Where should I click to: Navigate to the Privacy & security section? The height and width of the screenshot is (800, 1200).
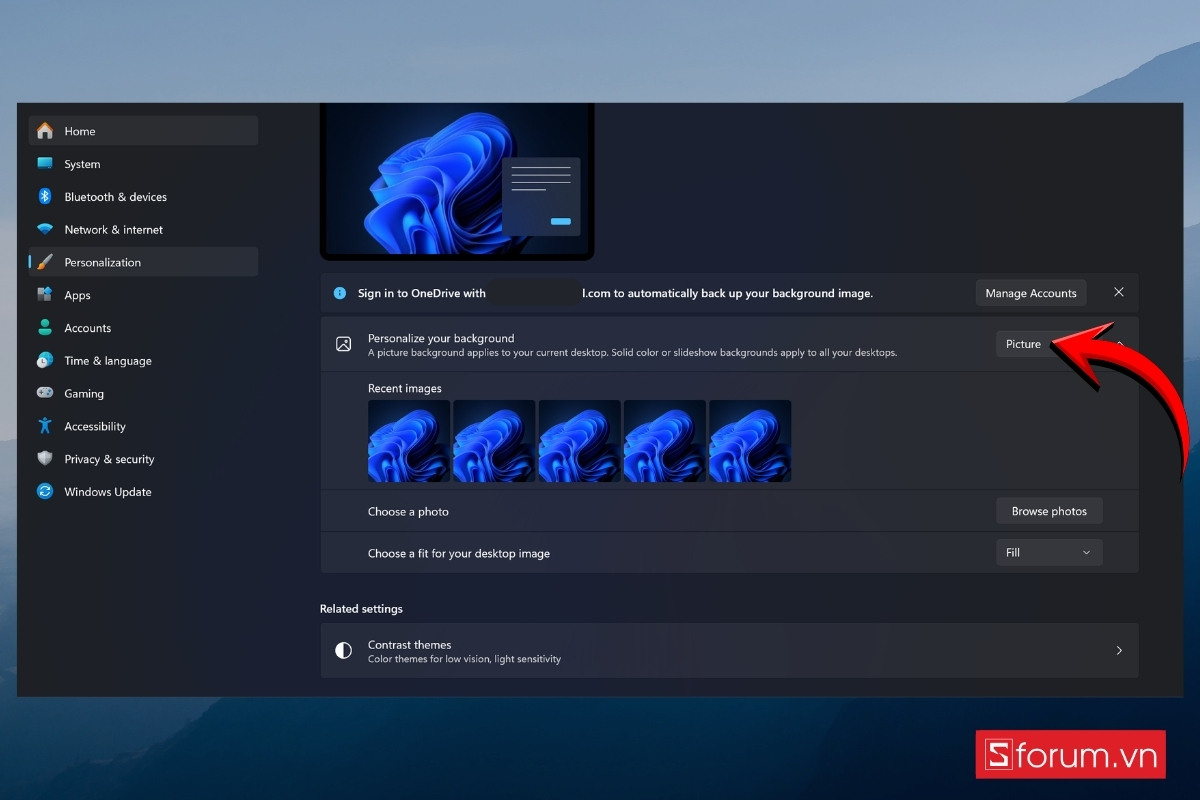point(108,459)
